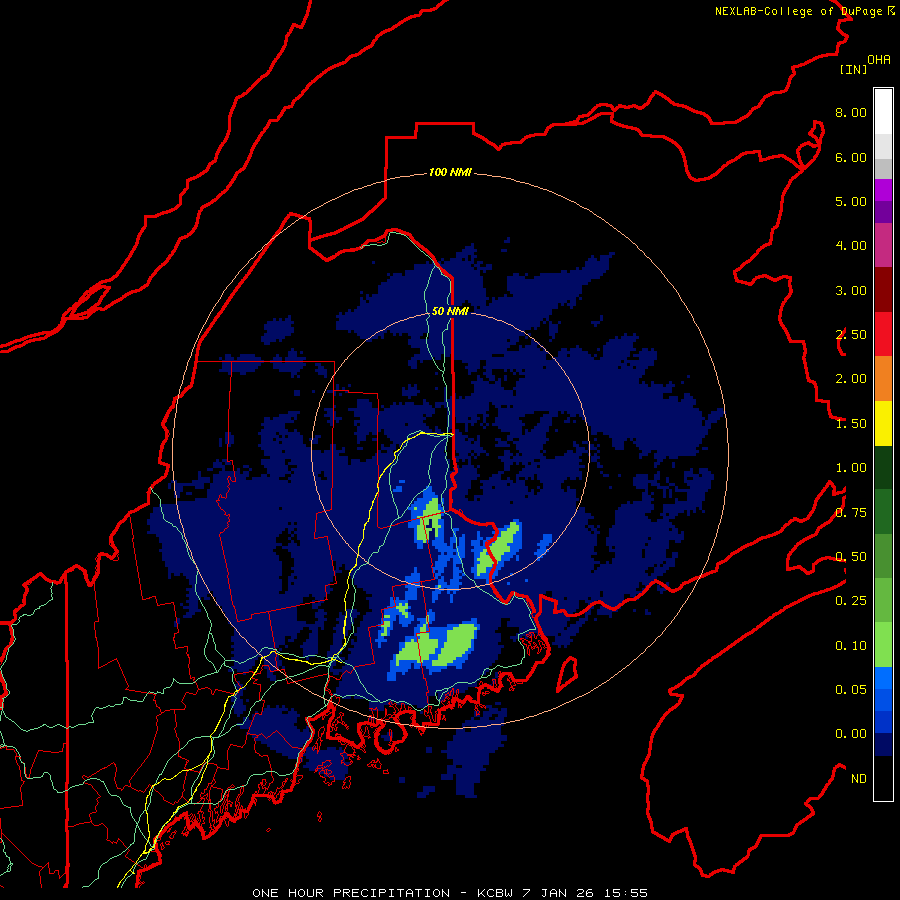The width and height of the screenshot is (900, 900).
Task: Select the 1.00 legend value
Action: click(x=851, y=468)
